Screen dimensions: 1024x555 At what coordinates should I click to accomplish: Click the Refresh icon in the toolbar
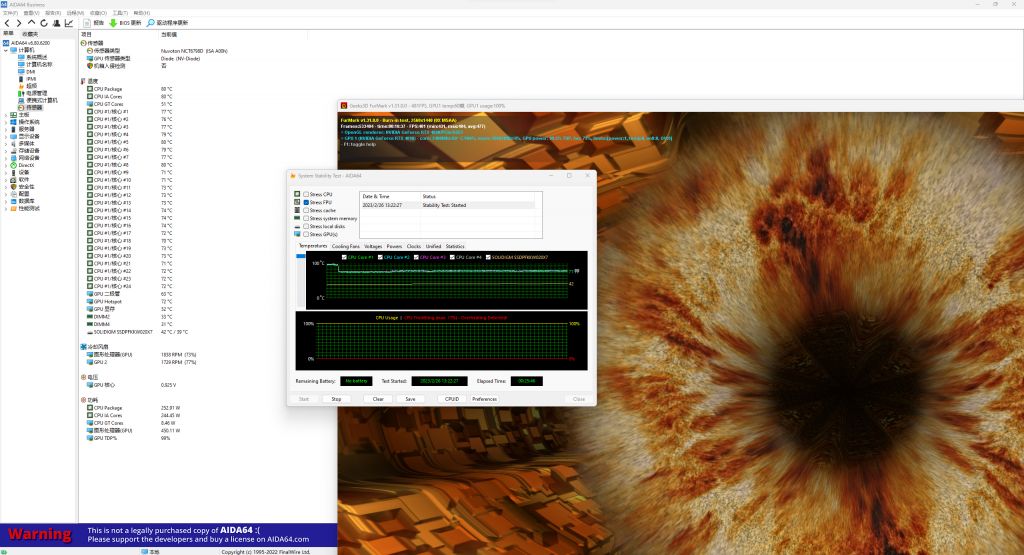(43, 22)
